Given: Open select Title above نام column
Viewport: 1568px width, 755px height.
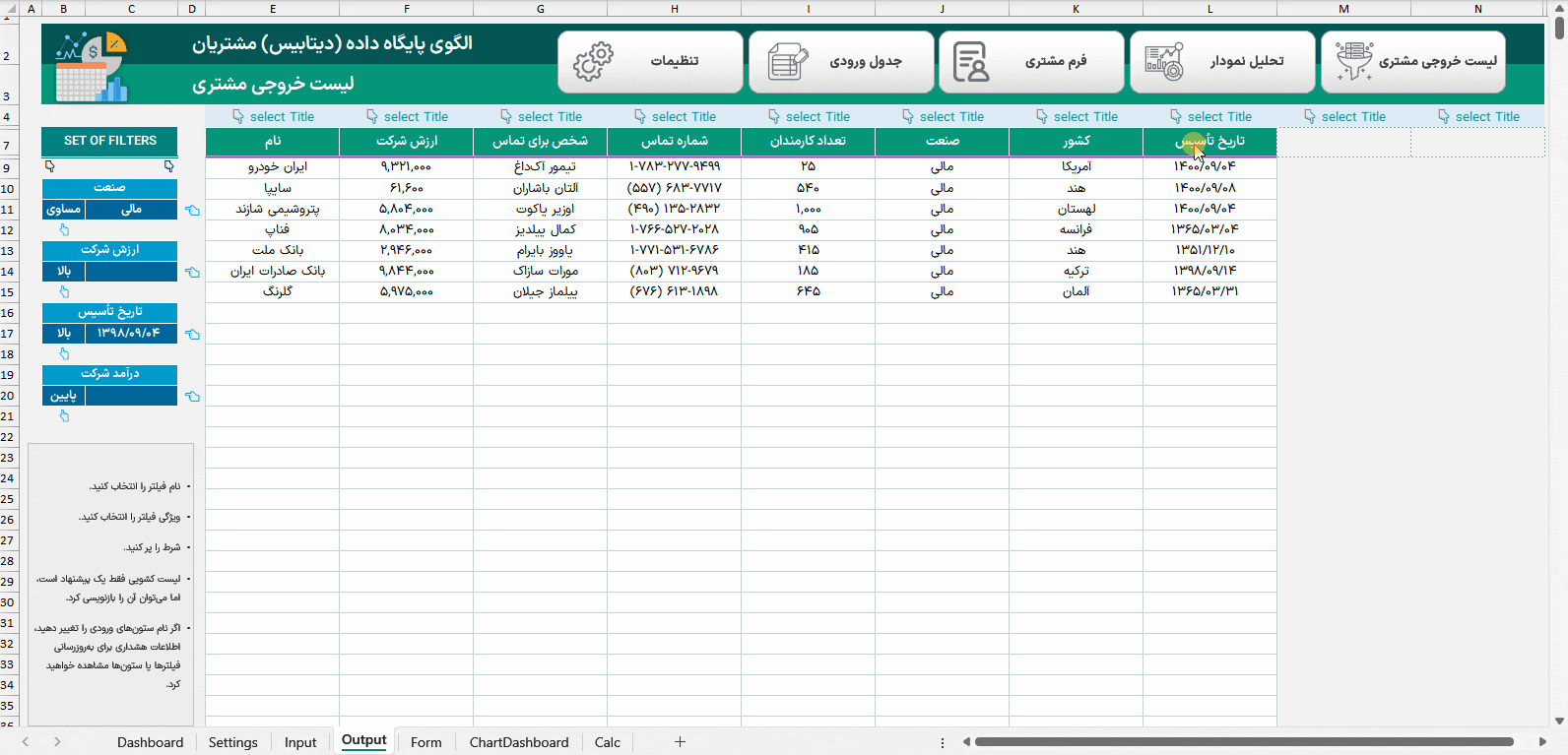Looking at the screenshot, I should [273, 116].
